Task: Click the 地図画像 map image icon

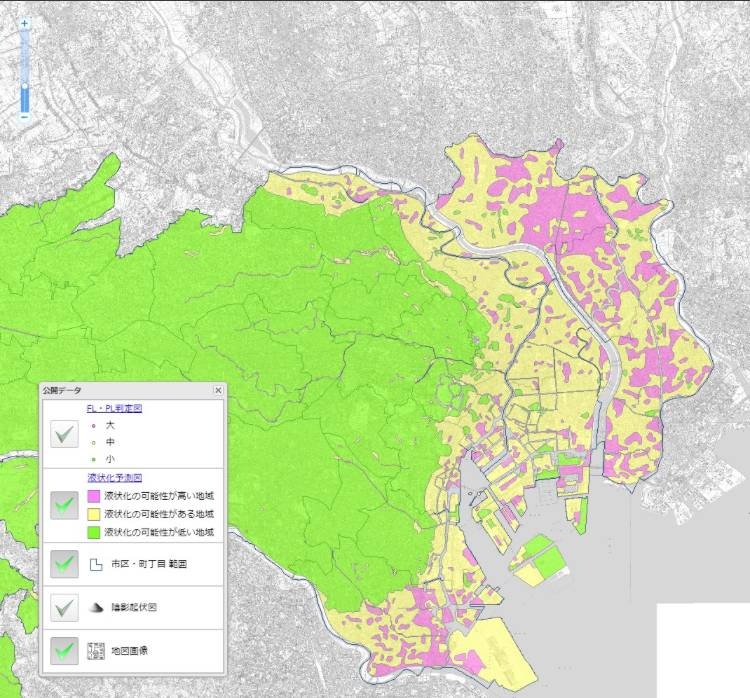Action: point(96,650)
